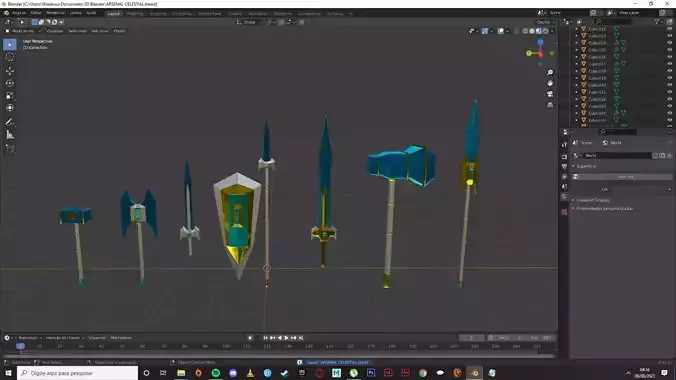Viewport: 676px width, 380px height.
Task: Add a new workspace tab with plus
Action: click(x=351, y=14)
